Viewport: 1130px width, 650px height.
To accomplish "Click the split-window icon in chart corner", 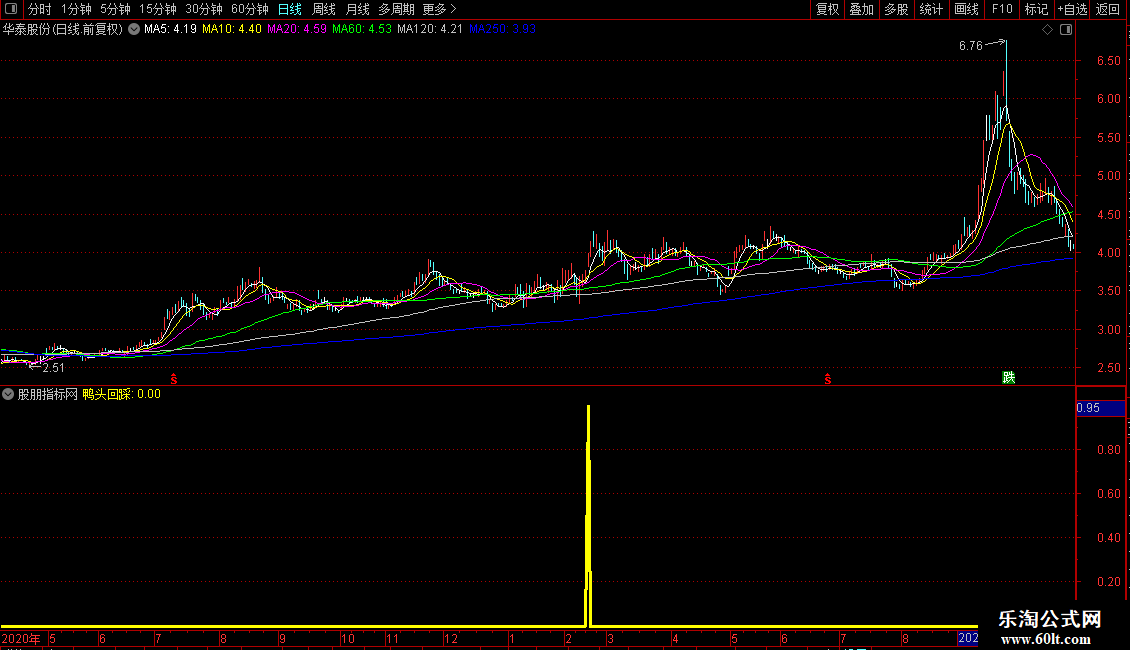I will click(1066, 30).
